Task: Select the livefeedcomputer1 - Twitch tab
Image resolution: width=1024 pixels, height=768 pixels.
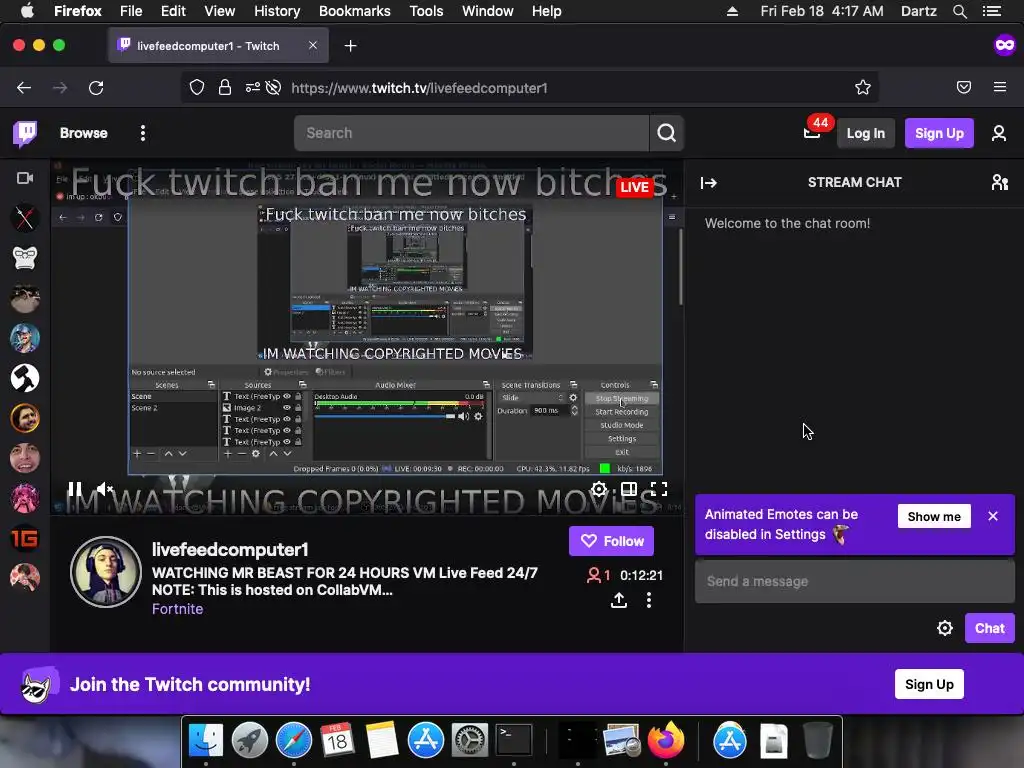Action: pos(218,46)
